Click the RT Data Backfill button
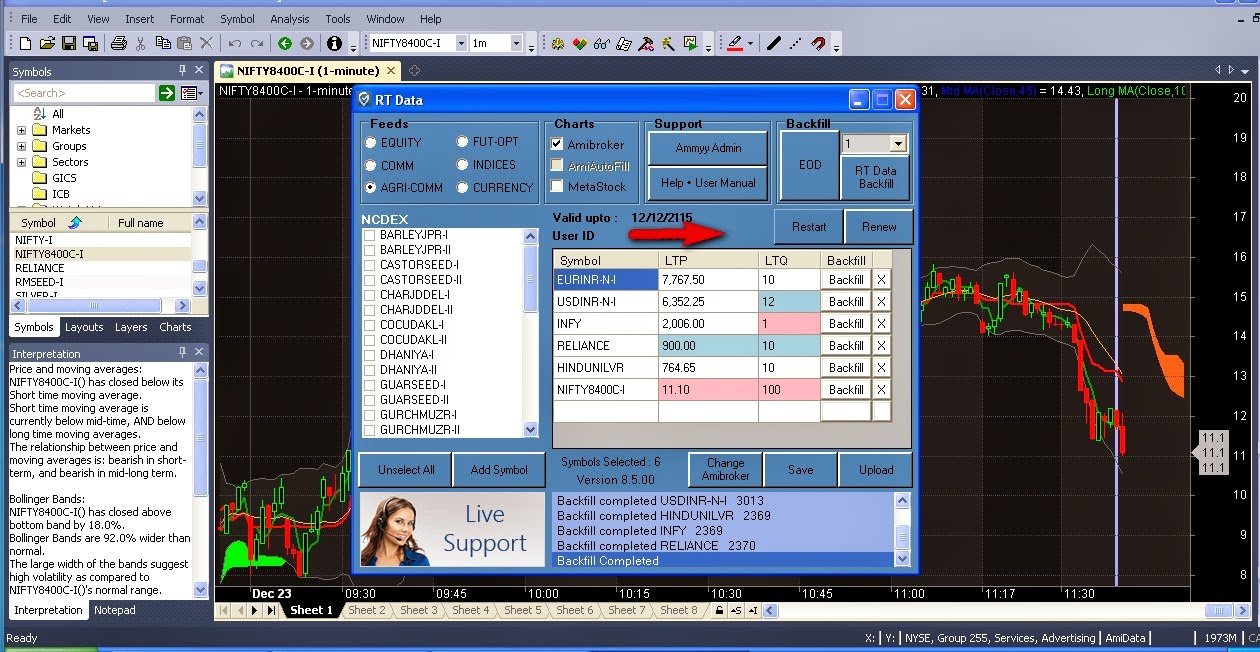The width and height of the screenshot is (1260, 652). [x=876, y=177]
